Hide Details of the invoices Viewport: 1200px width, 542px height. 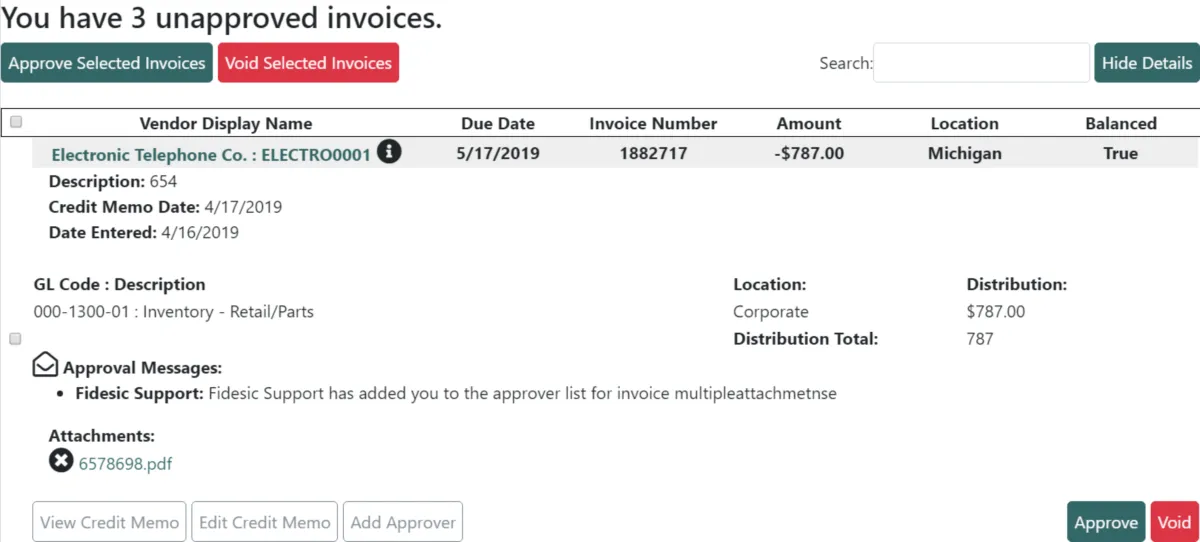[1146, 63]
